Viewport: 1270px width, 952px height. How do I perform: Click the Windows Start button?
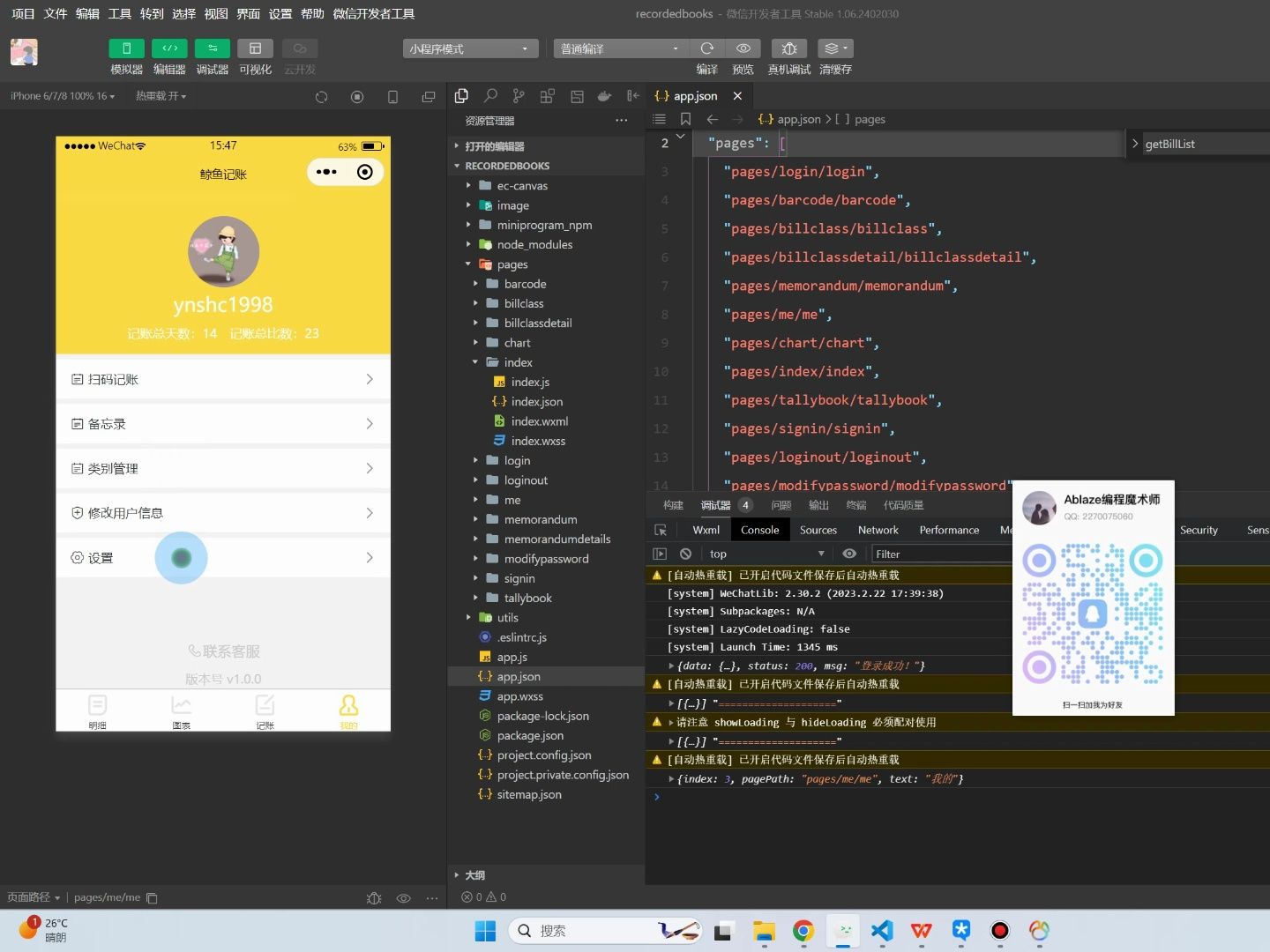(x=485, y=931)
